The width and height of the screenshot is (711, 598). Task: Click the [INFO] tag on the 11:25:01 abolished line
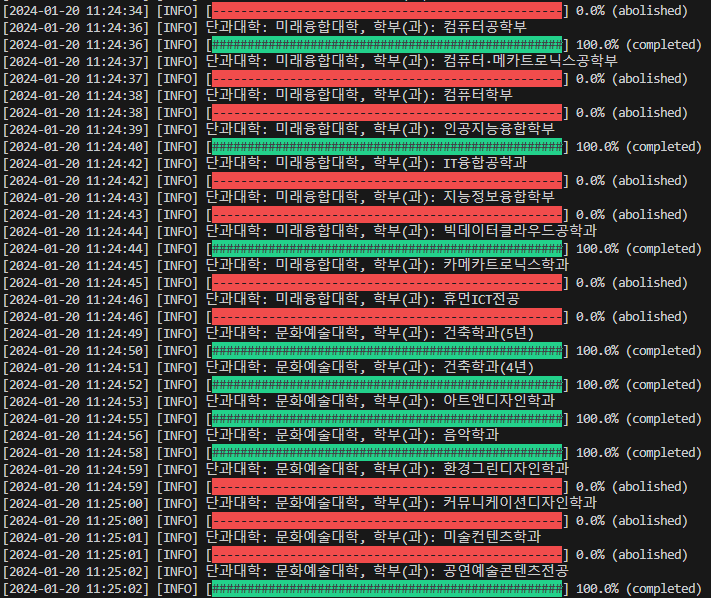pos(177,555)
